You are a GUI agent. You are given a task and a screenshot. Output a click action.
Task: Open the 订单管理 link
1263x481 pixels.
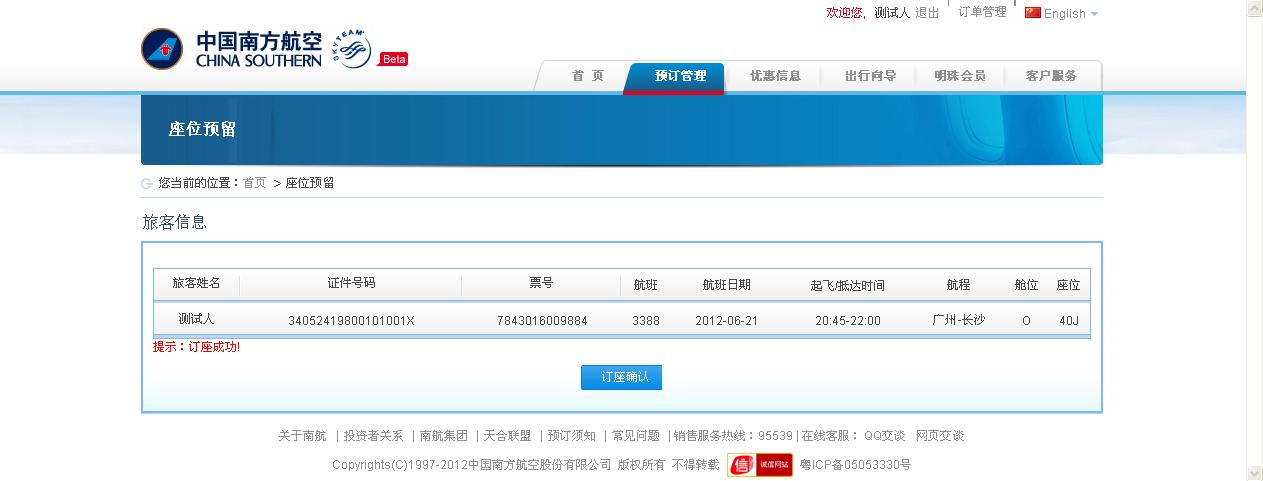[x=982, y=13]
